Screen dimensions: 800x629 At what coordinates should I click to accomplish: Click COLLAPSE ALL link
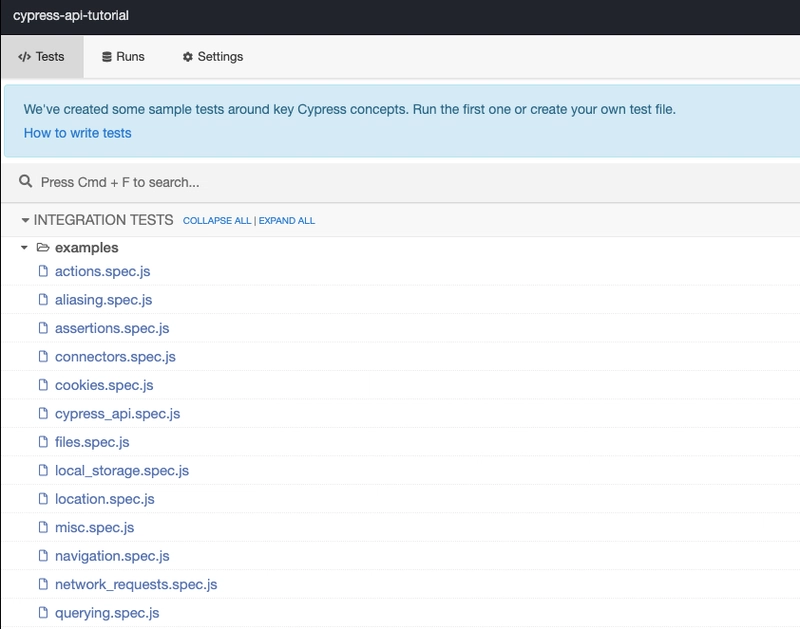(217, 220)
